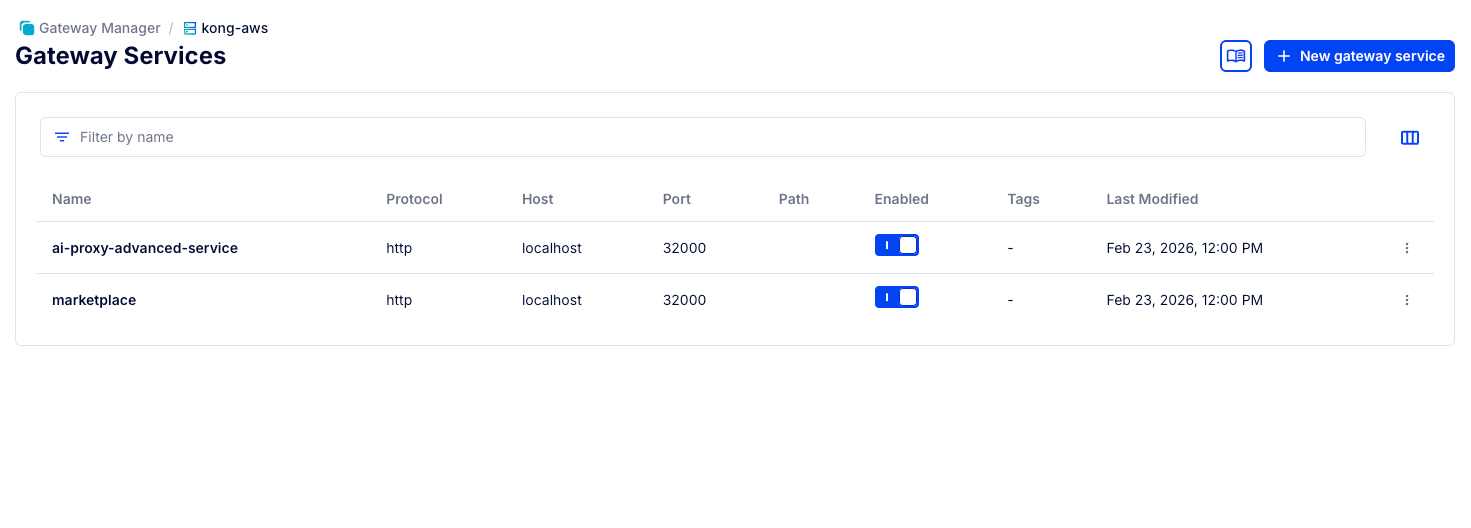This screenshot has height=528, width=1471.
Task: Open the documentation book icon
Action: tap(1236, 56)
